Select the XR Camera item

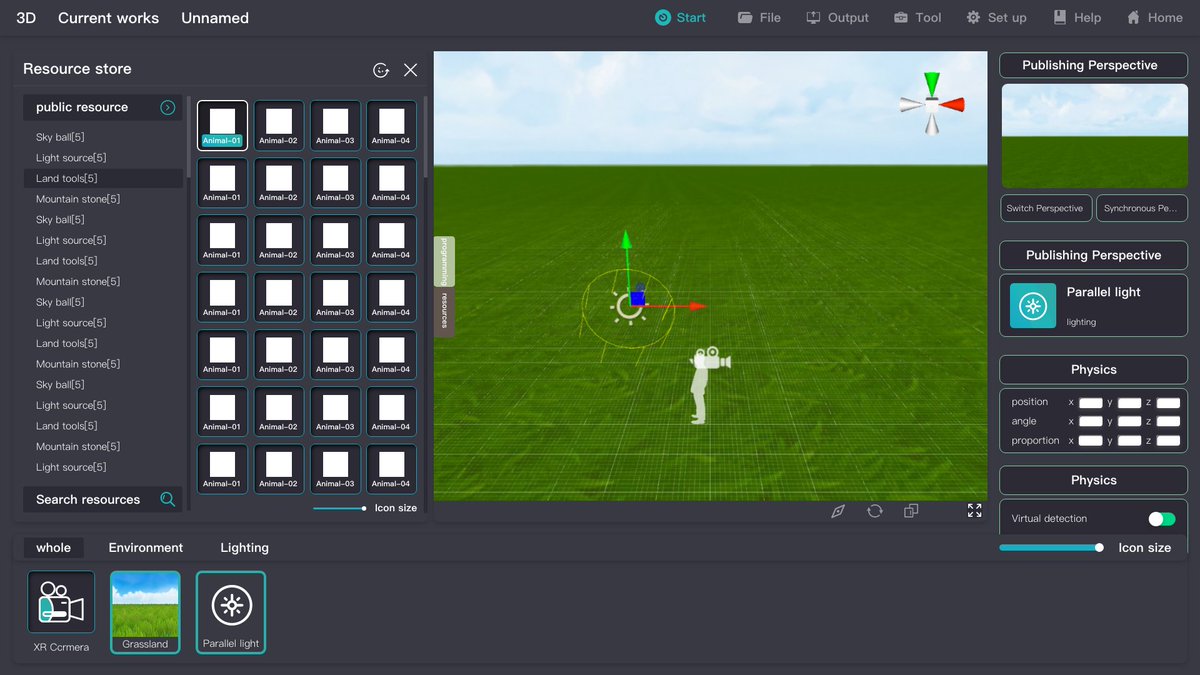pos(61,612)
